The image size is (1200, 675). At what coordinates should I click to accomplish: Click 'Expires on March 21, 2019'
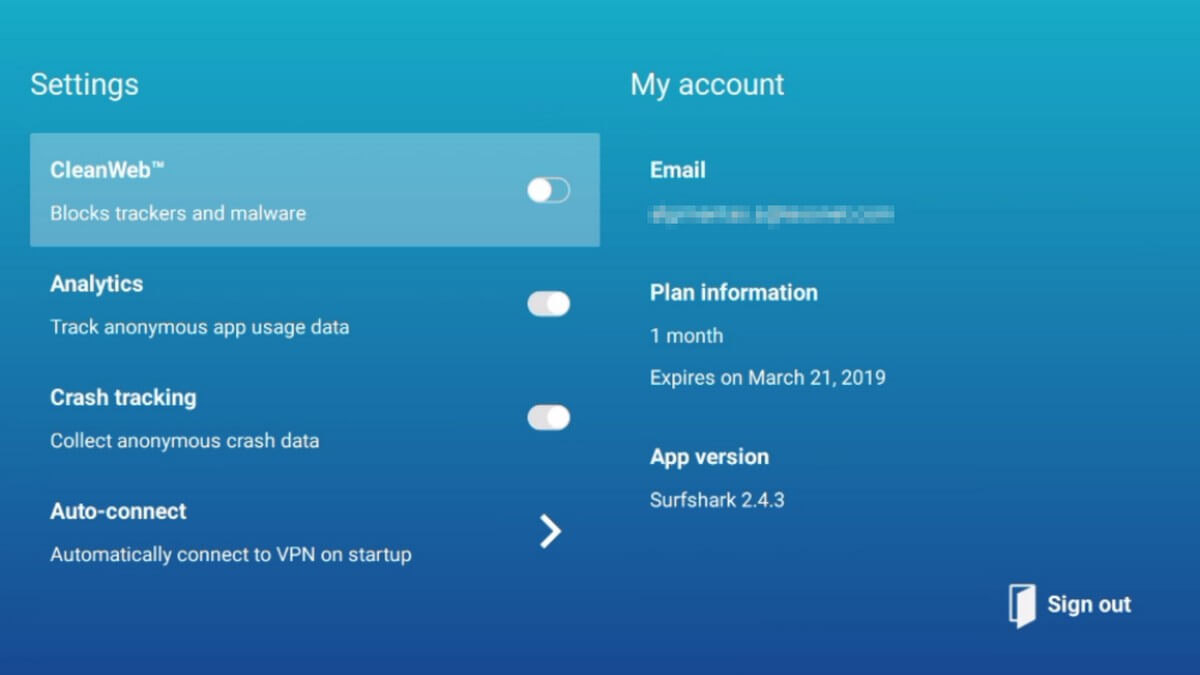coord(768,378)
